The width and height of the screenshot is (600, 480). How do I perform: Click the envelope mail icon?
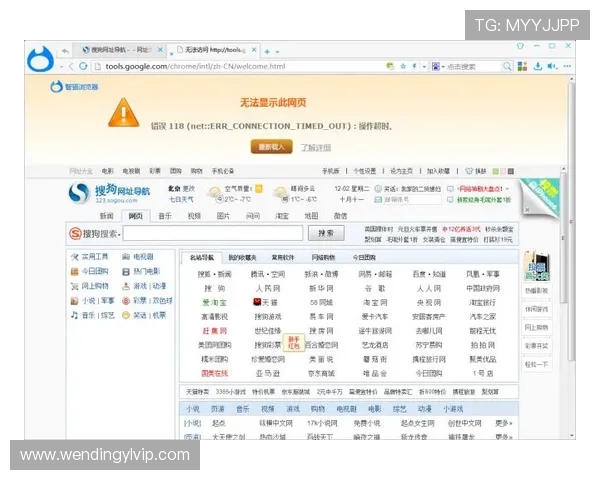point(378,200)
